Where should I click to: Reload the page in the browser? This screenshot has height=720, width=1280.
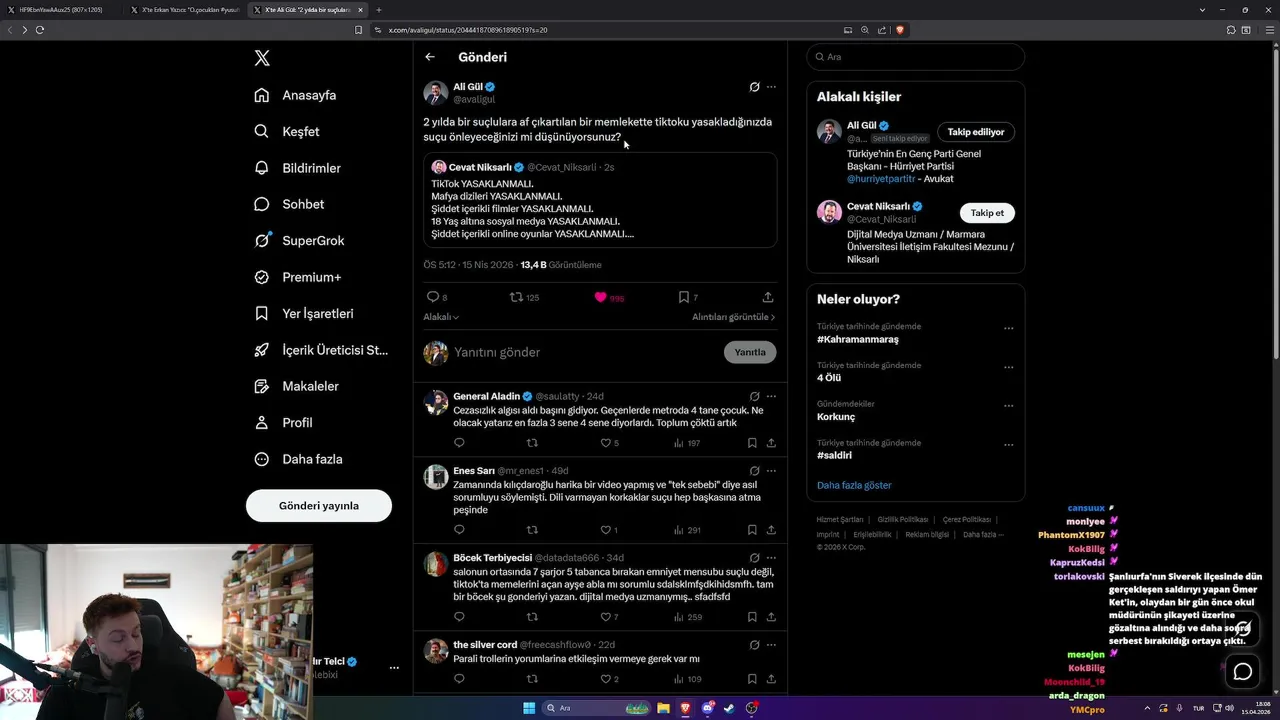(39, 30)
